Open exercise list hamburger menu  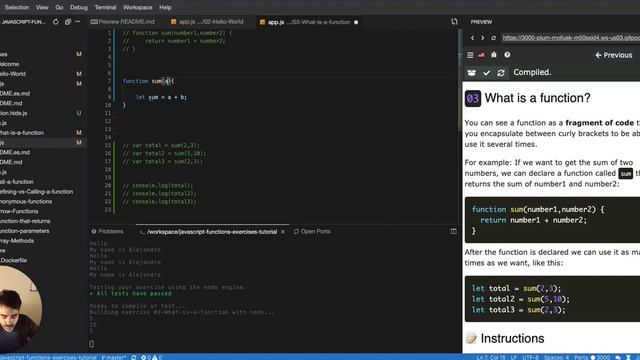470,55
